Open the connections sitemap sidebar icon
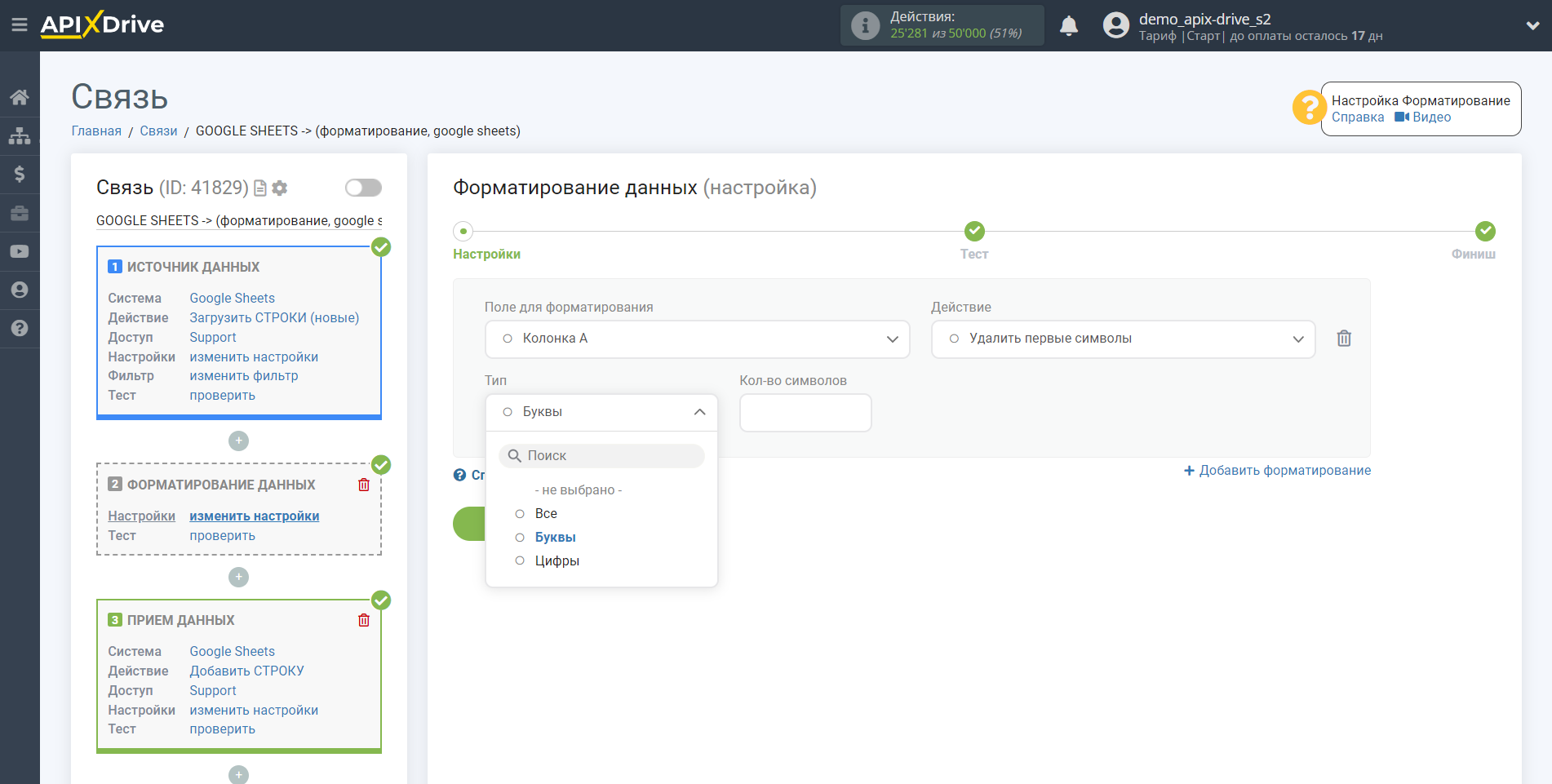The height and width of the screenshot is (784, 1552). [20, 135]
